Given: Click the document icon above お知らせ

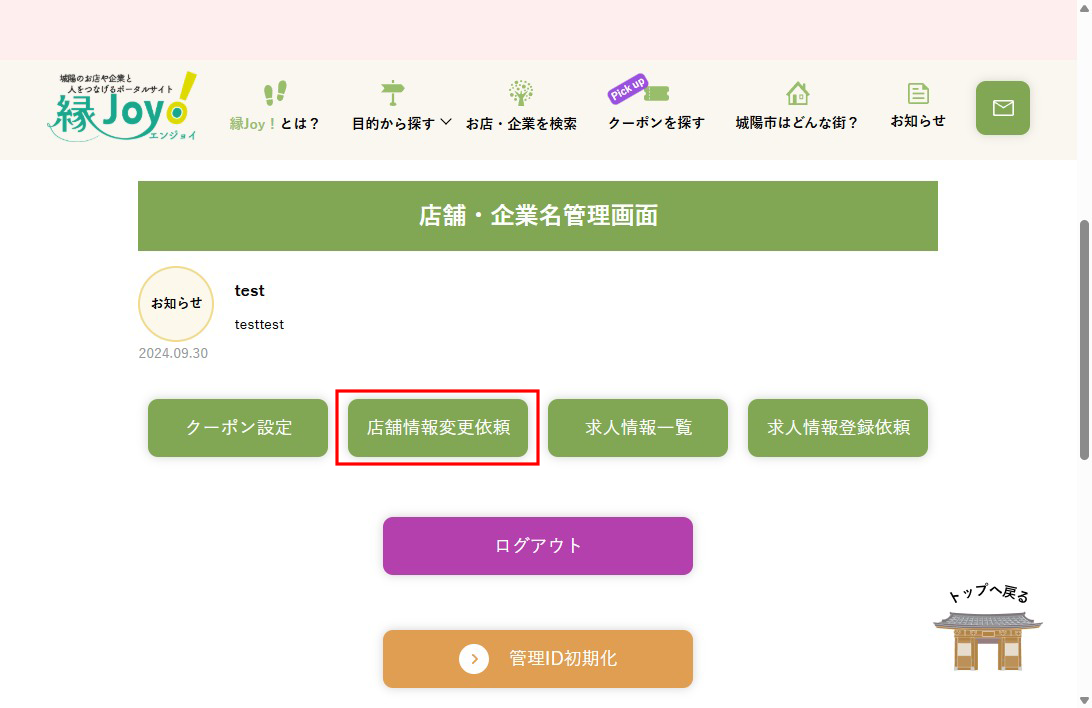Looking at the screenshot, I should tap(918, 92).
